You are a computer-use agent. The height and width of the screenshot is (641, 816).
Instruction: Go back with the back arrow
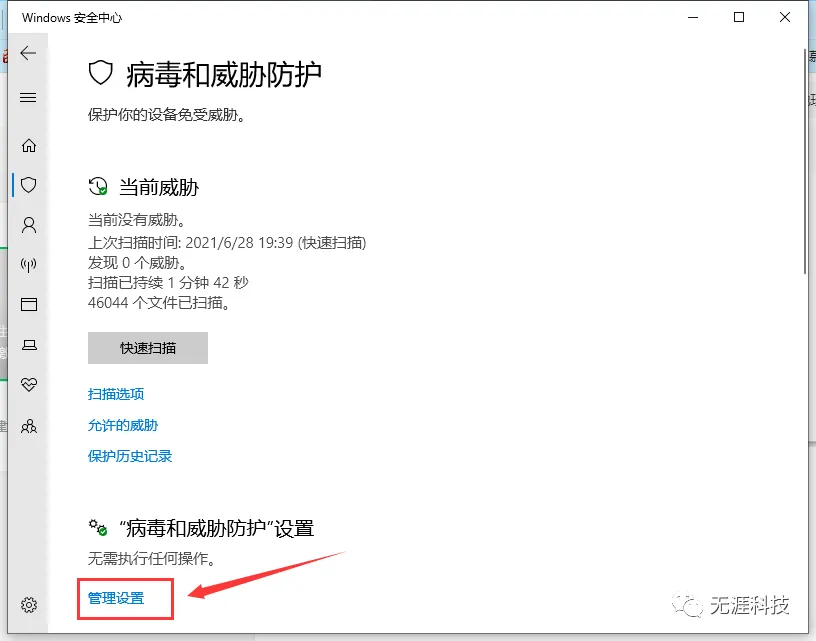point(28,53)
